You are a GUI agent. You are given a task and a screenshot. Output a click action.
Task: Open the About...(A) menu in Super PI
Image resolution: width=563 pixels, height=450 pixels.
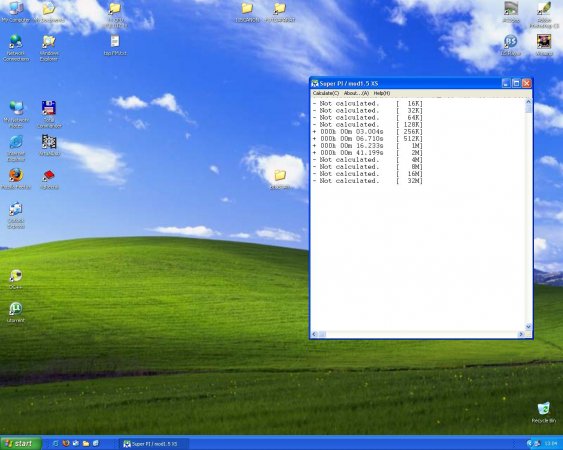[356, 93]
